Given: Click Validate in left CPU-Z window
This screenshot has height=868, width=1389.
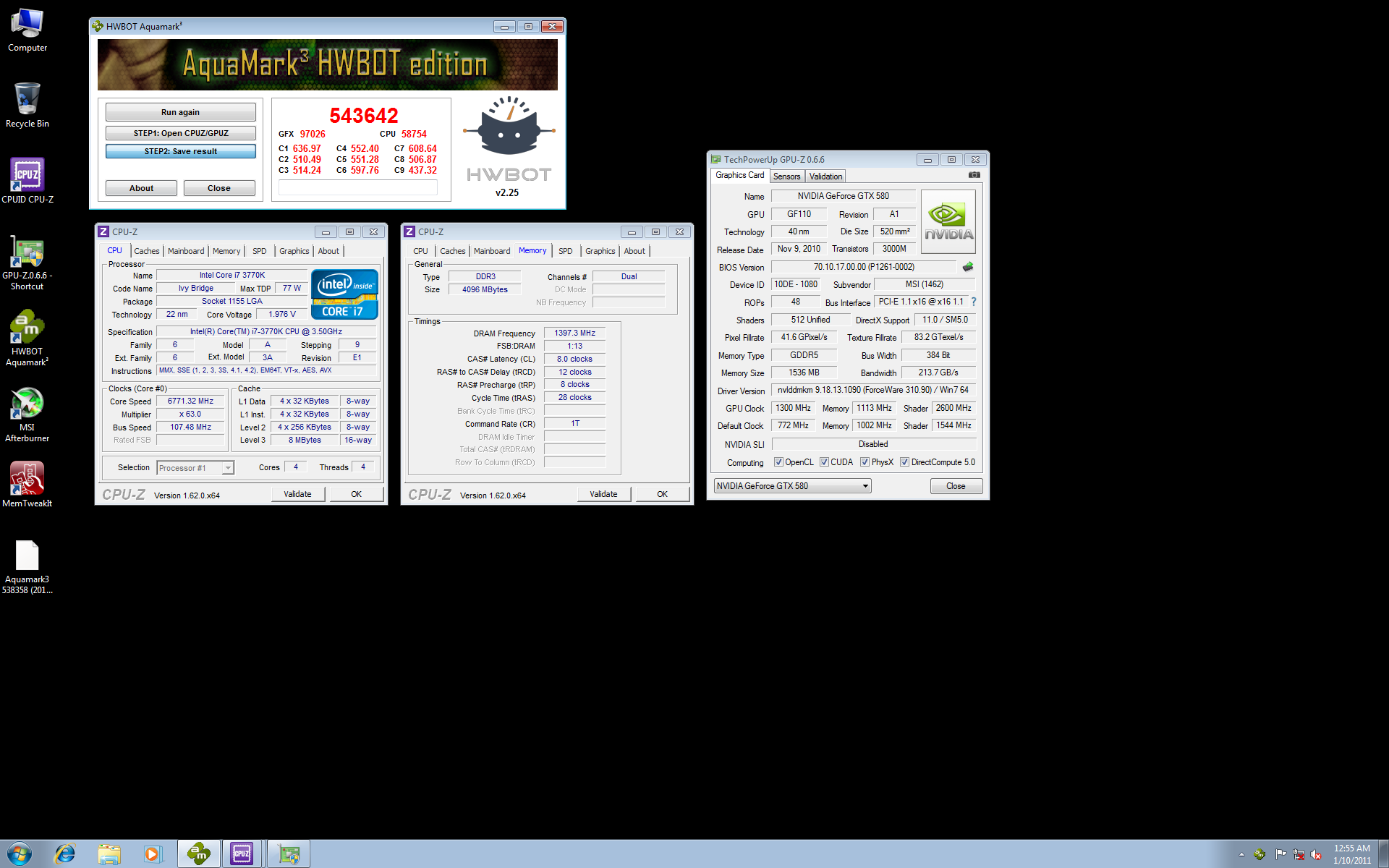Looking at the screenshot, I should tap(297, 494).
